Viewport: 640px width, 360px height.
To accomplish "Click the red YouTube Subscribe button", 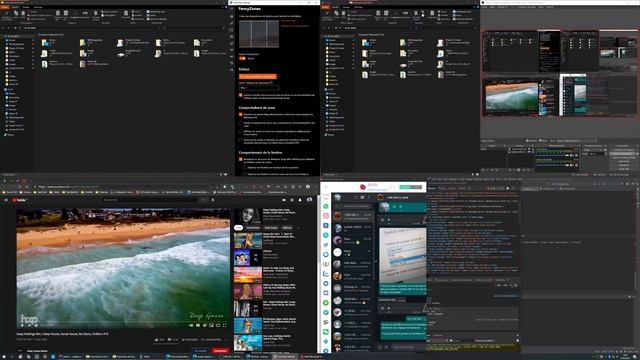I will pyautogui.click(x=220, y=351).
